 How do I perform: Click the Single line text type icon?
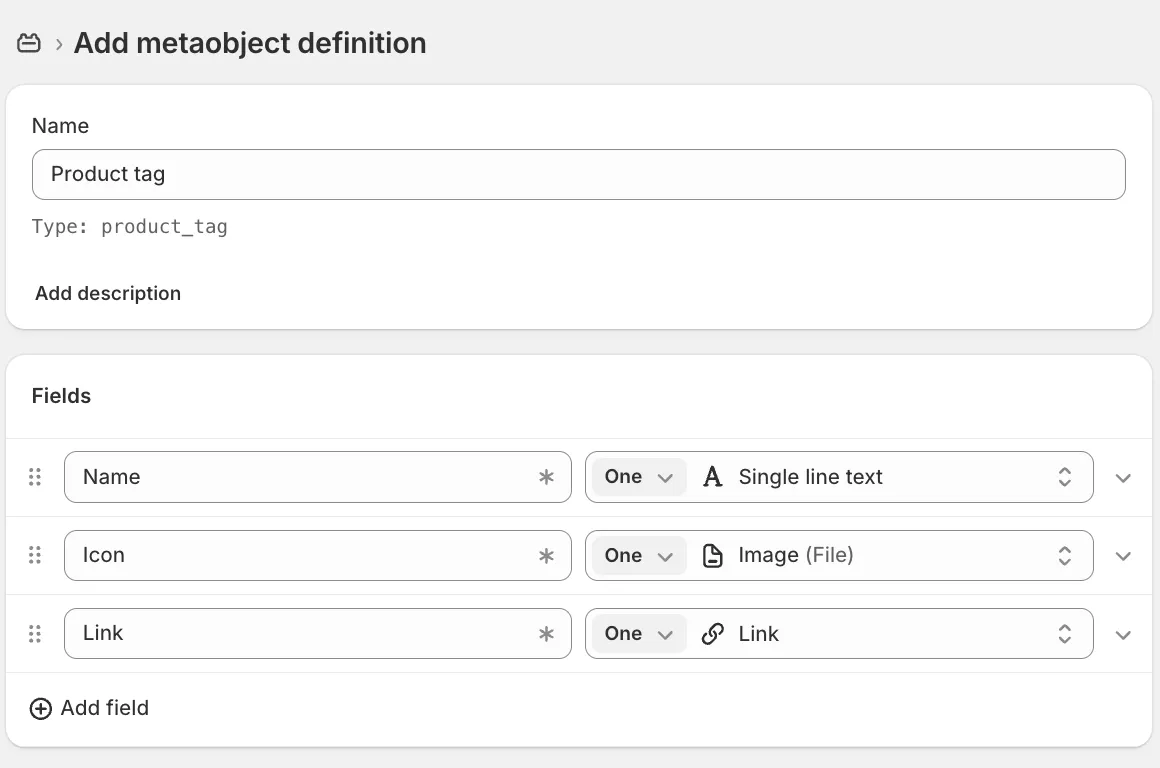pyautogui.click(x=712, y=477)
